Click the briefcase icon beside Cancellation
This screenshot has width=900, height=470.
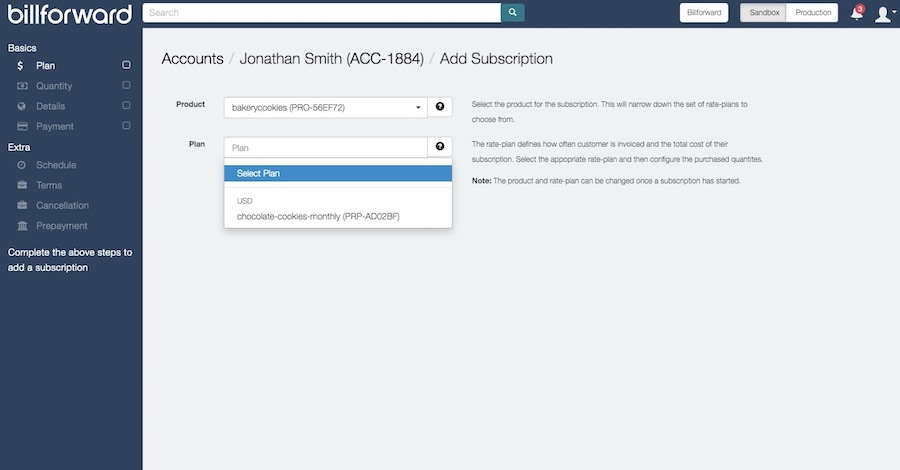click(x=22, y=205)
